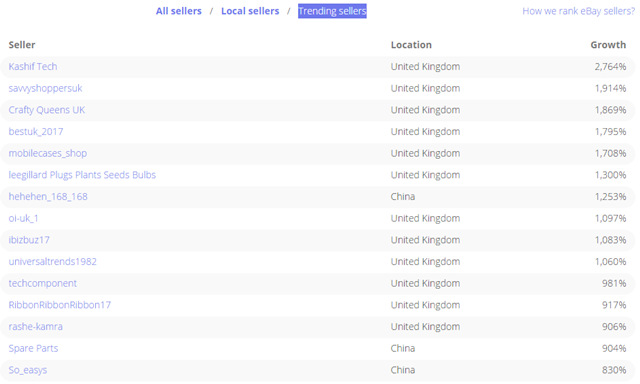Select the 1,253% growth value

(x=610, y=196)
